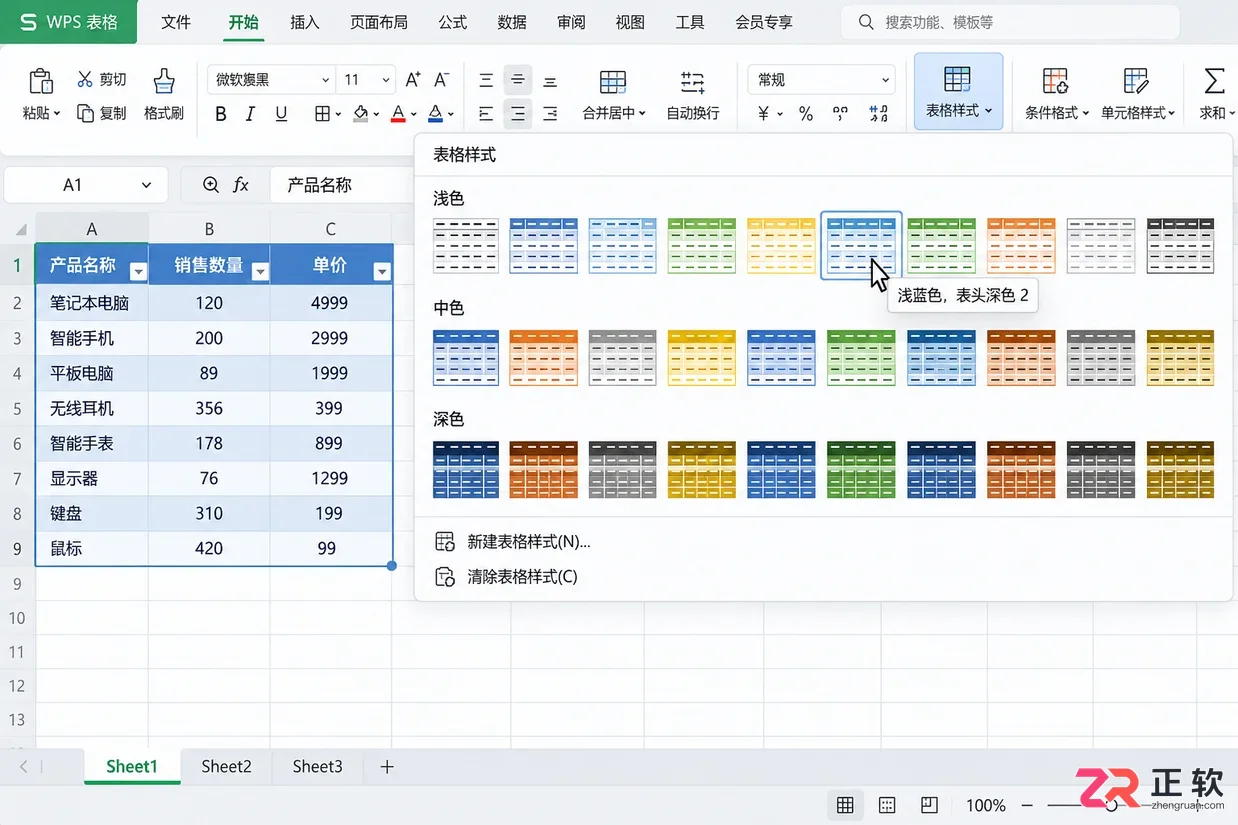Add a new sheet with plus button

click(387, 767)
